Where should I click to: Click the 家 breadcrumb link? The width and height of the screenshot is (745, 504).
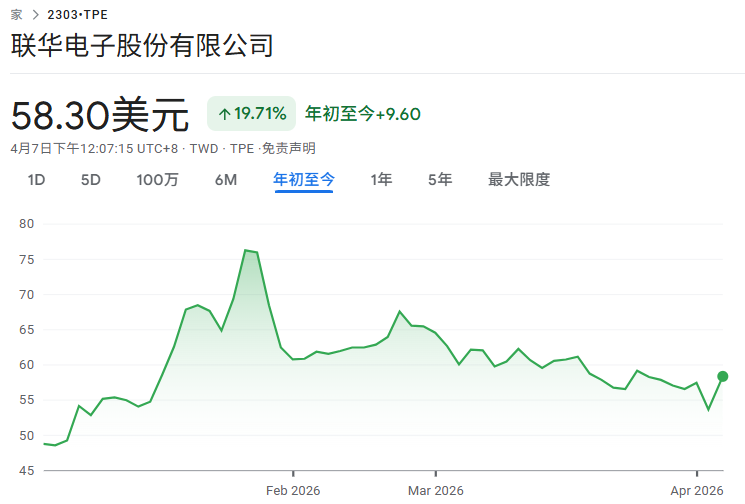(17, 15)
